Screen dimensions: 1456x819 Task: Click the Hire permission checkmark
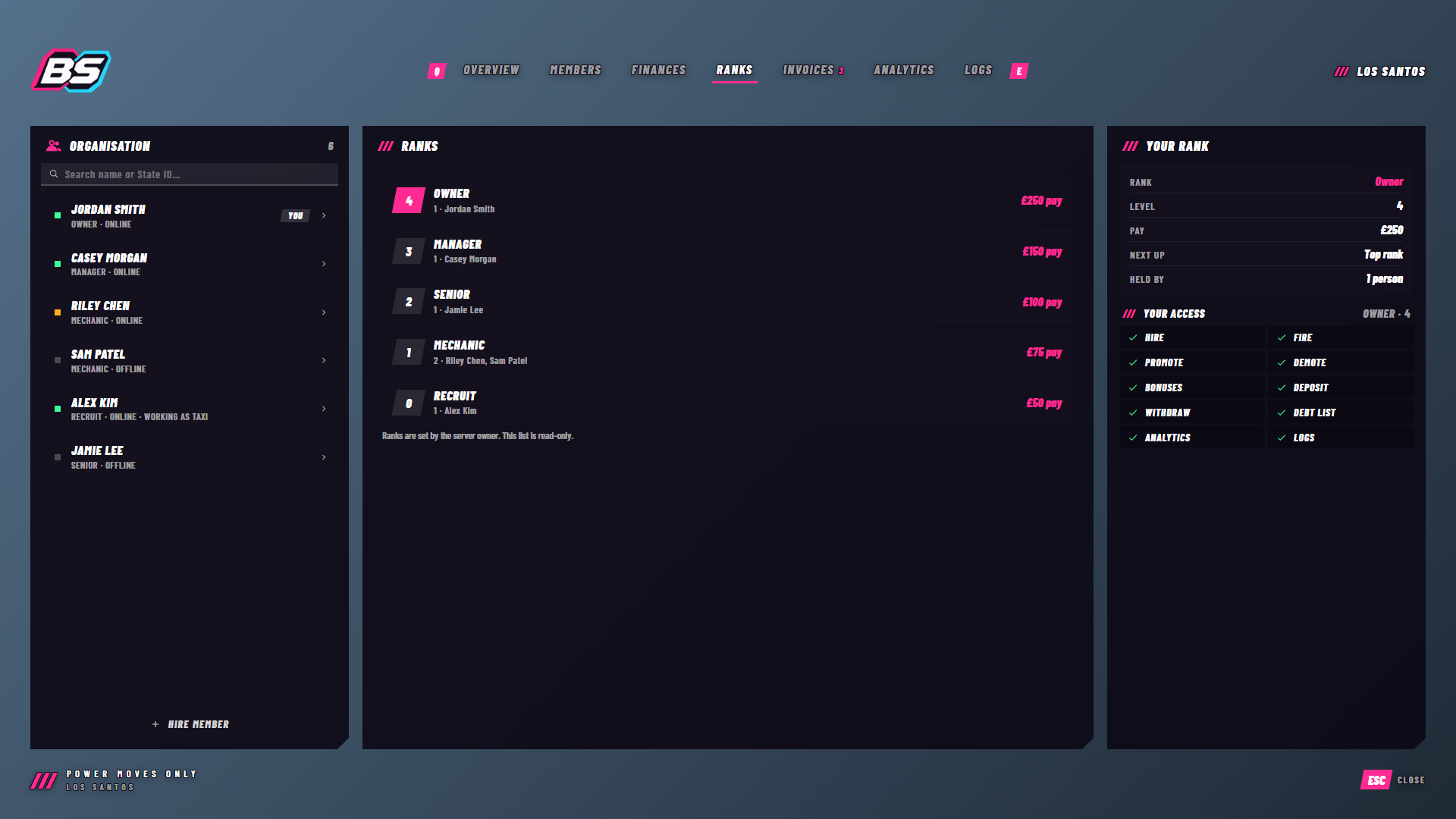1133,337
